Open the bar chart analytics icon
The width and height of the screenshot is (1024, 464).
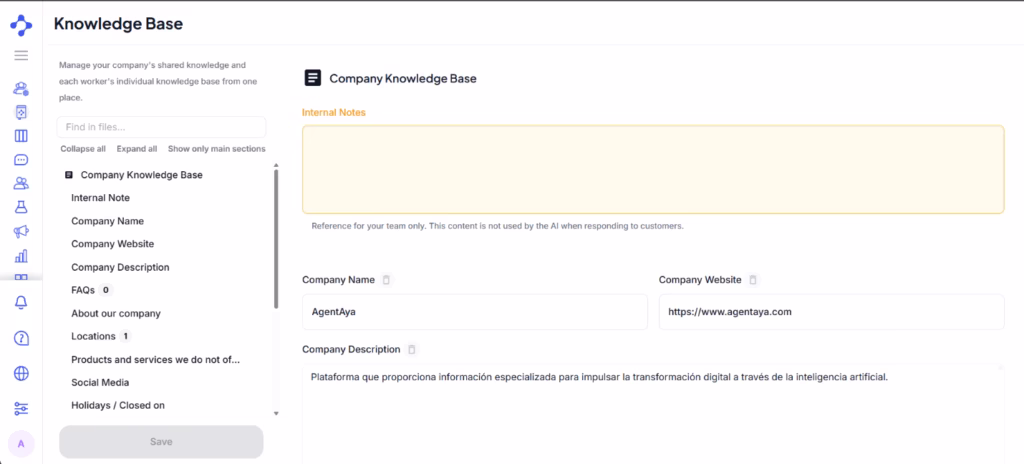click(x=21, y=256)
